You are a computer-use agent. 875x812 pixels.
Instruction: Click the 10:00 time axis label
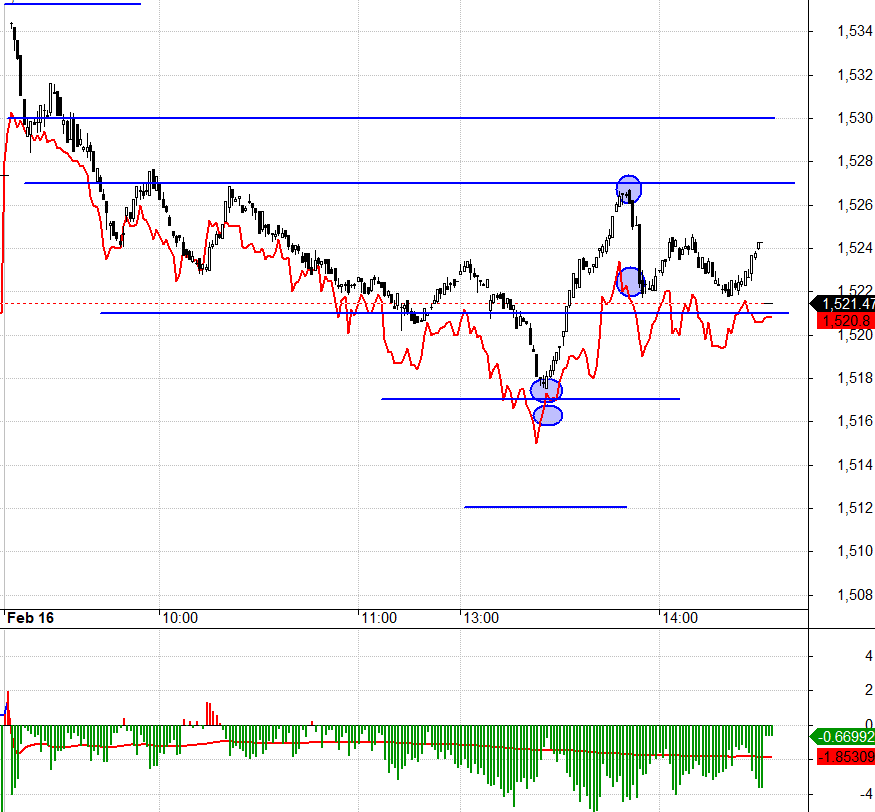(x=180, y=618)
